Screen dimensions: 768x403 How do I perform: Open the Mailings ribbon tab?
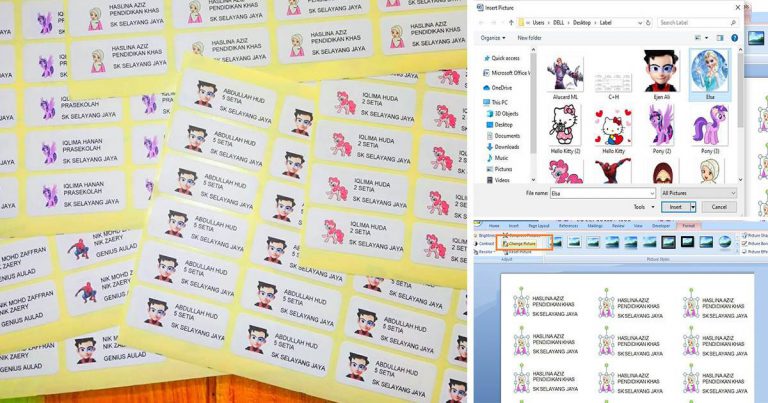595,226
